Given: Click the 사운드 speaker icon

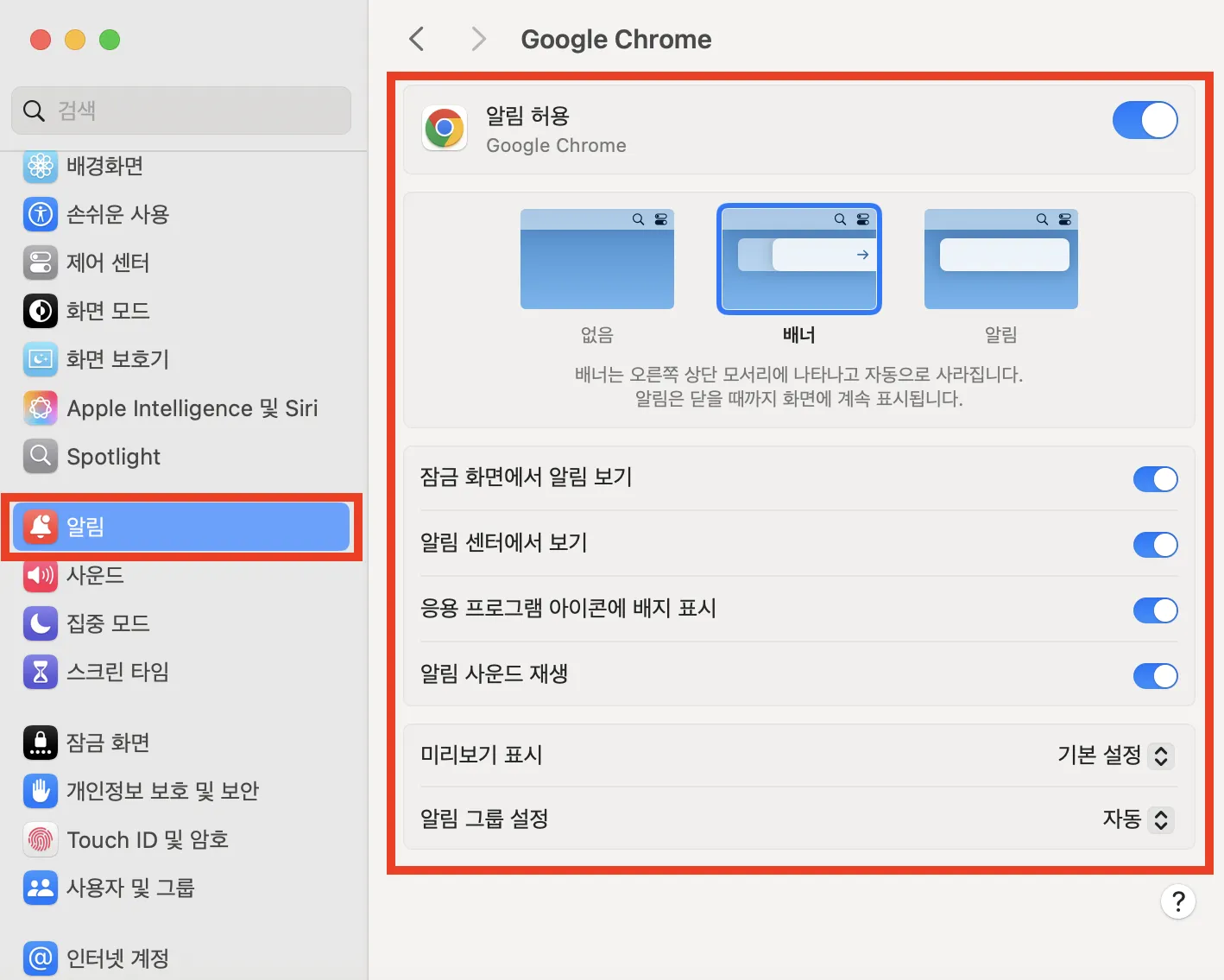Looking at the screenshot, I should (x=41, y=575).
